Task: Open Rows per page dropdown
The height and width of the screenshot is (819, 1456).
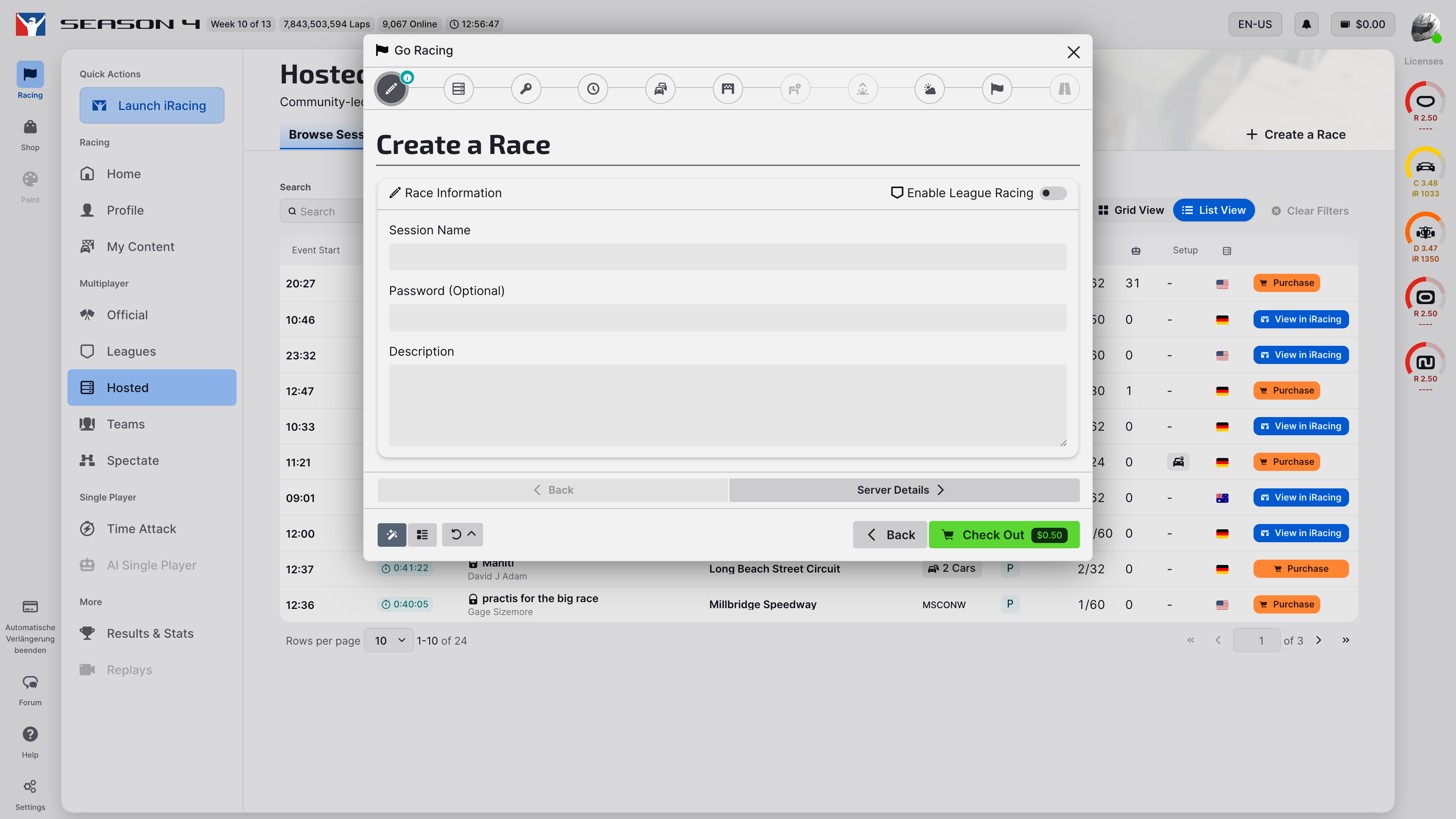Action: pos(389,640)
